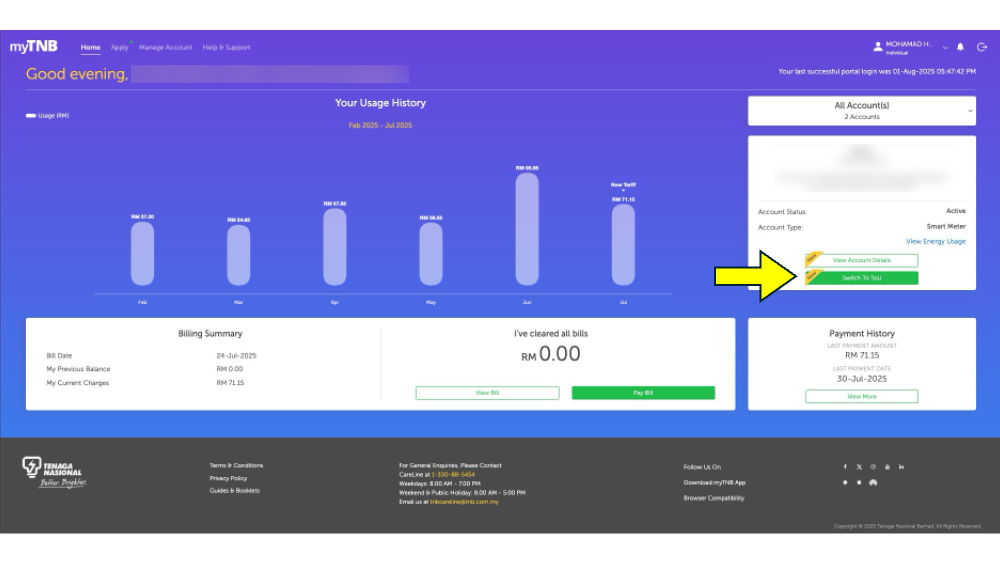Expand the user profile chevron menu
The height and width of the screenshot is (563, 1000).
(x=945, y=47)
